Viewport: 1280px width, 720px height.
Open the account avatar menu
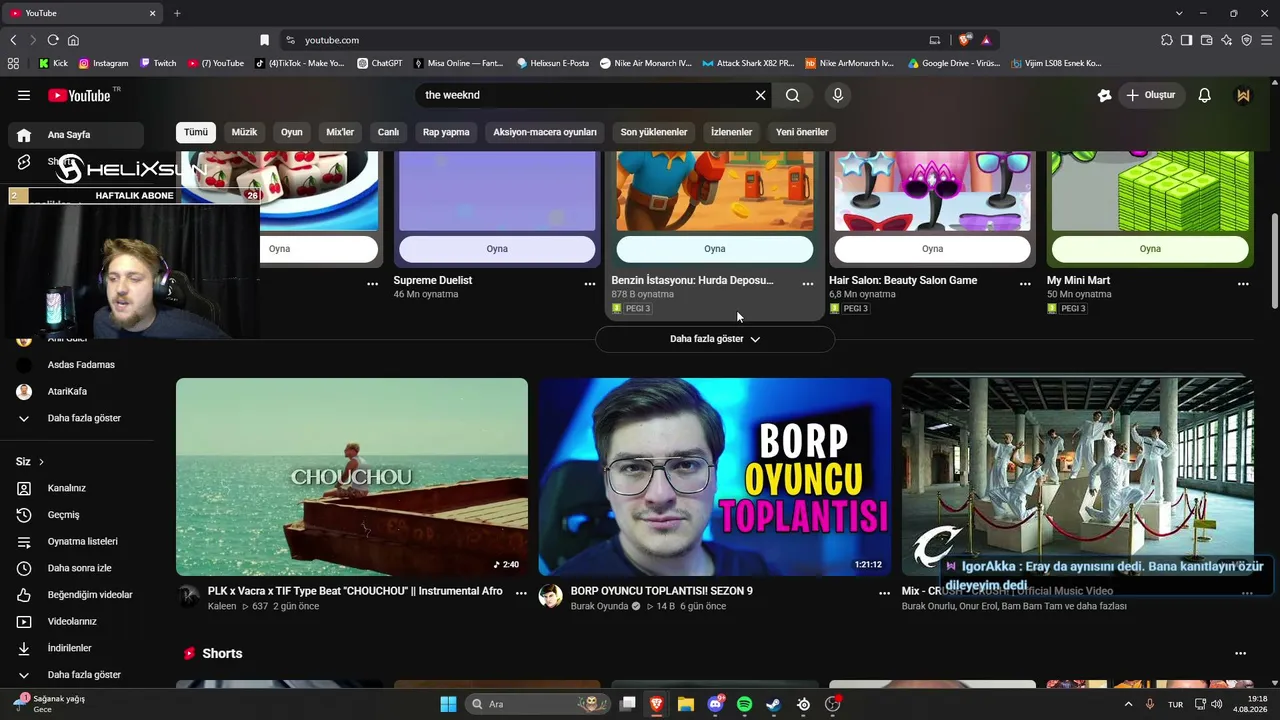point(1244,95)
